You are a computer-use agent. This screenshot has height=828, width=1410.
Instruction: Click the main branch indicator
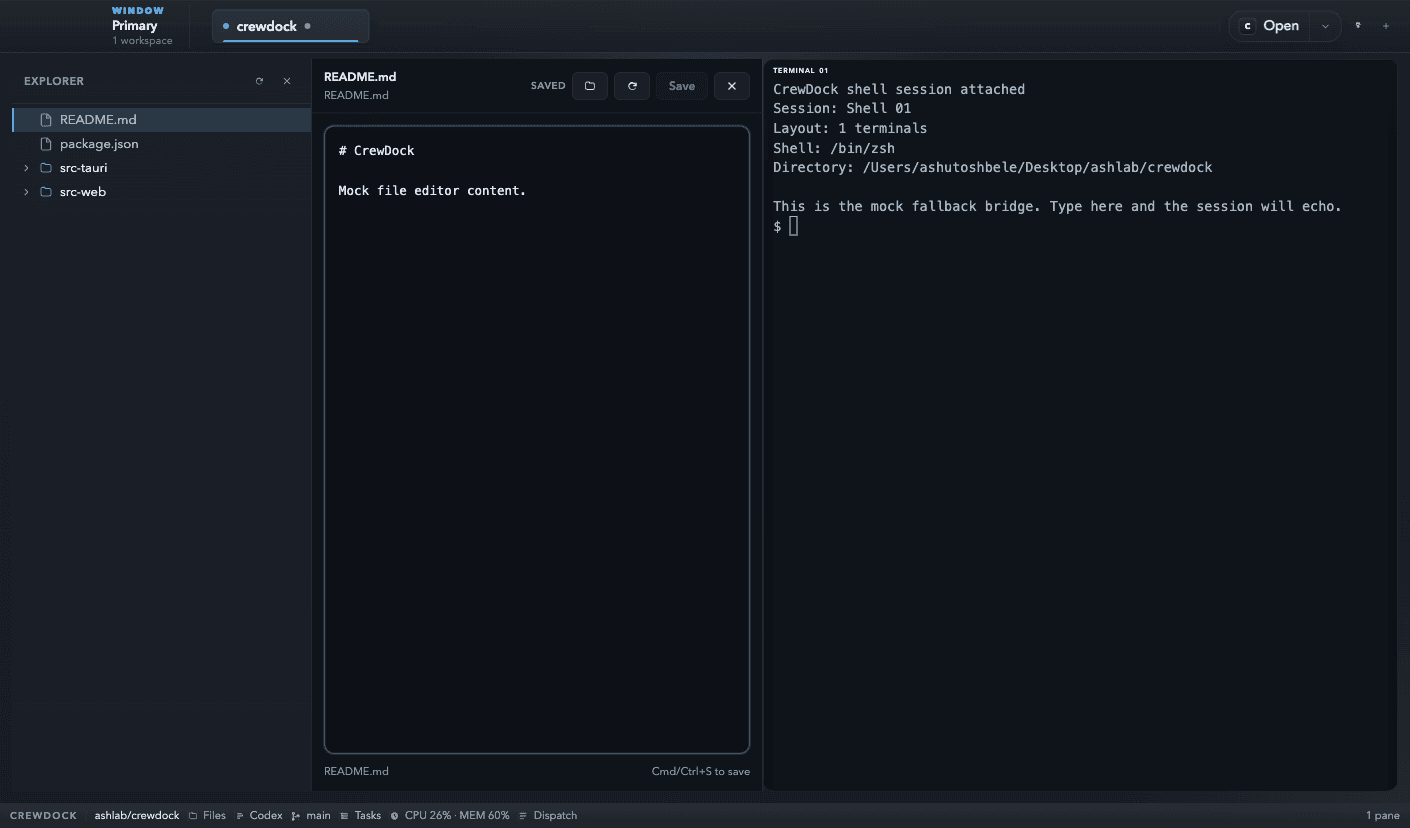318,815
